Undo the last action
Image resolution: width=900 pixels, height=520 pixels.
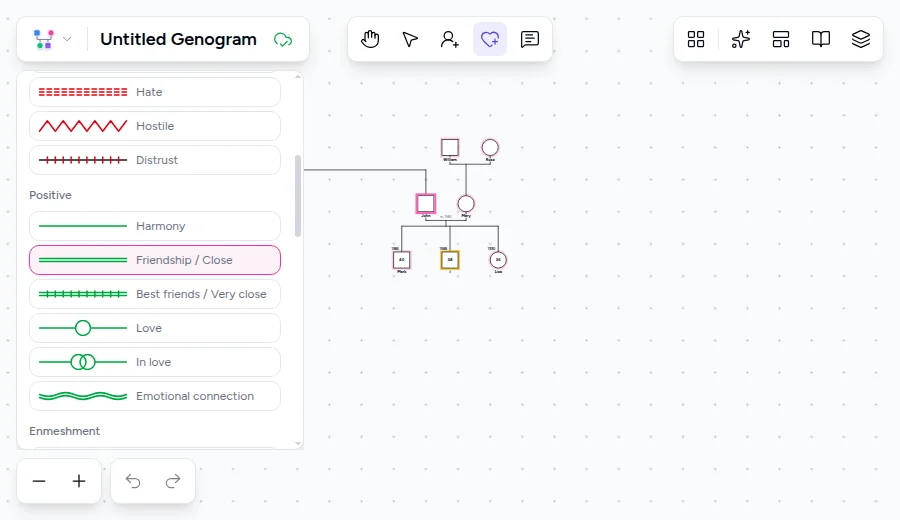[x=133, y=481]
